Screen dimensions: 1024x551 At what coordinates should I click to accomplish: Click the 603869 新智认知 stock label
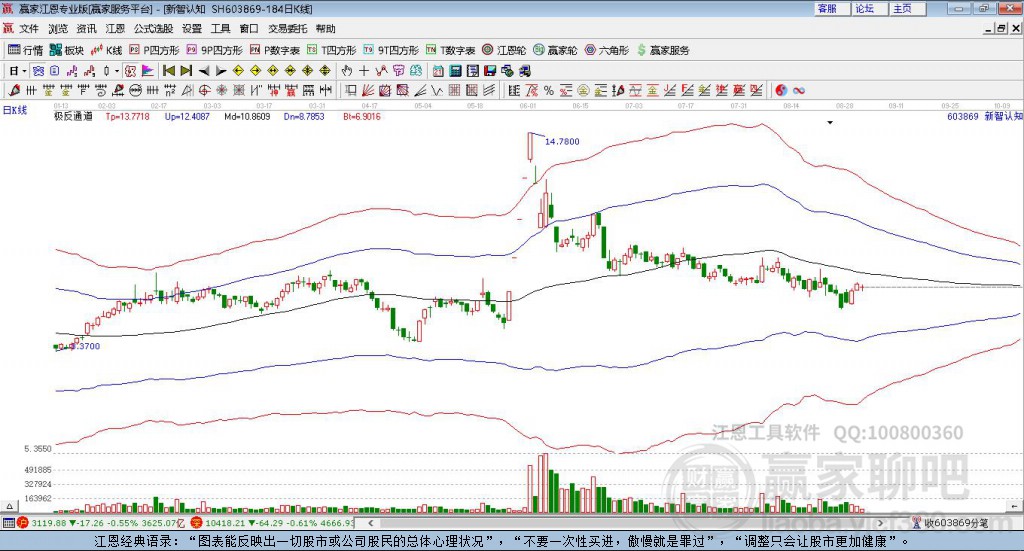point(985,116)
